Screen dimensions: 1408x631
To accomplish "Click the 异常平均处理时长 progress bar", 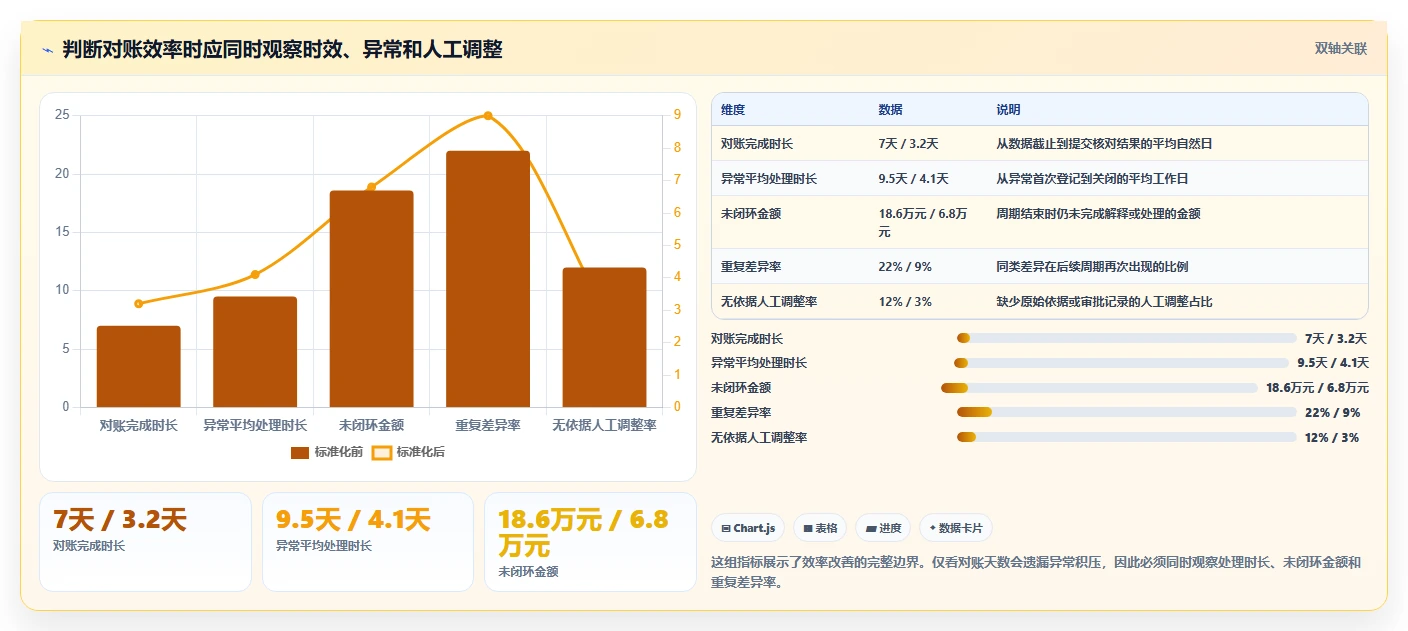I will point(1121,363).
